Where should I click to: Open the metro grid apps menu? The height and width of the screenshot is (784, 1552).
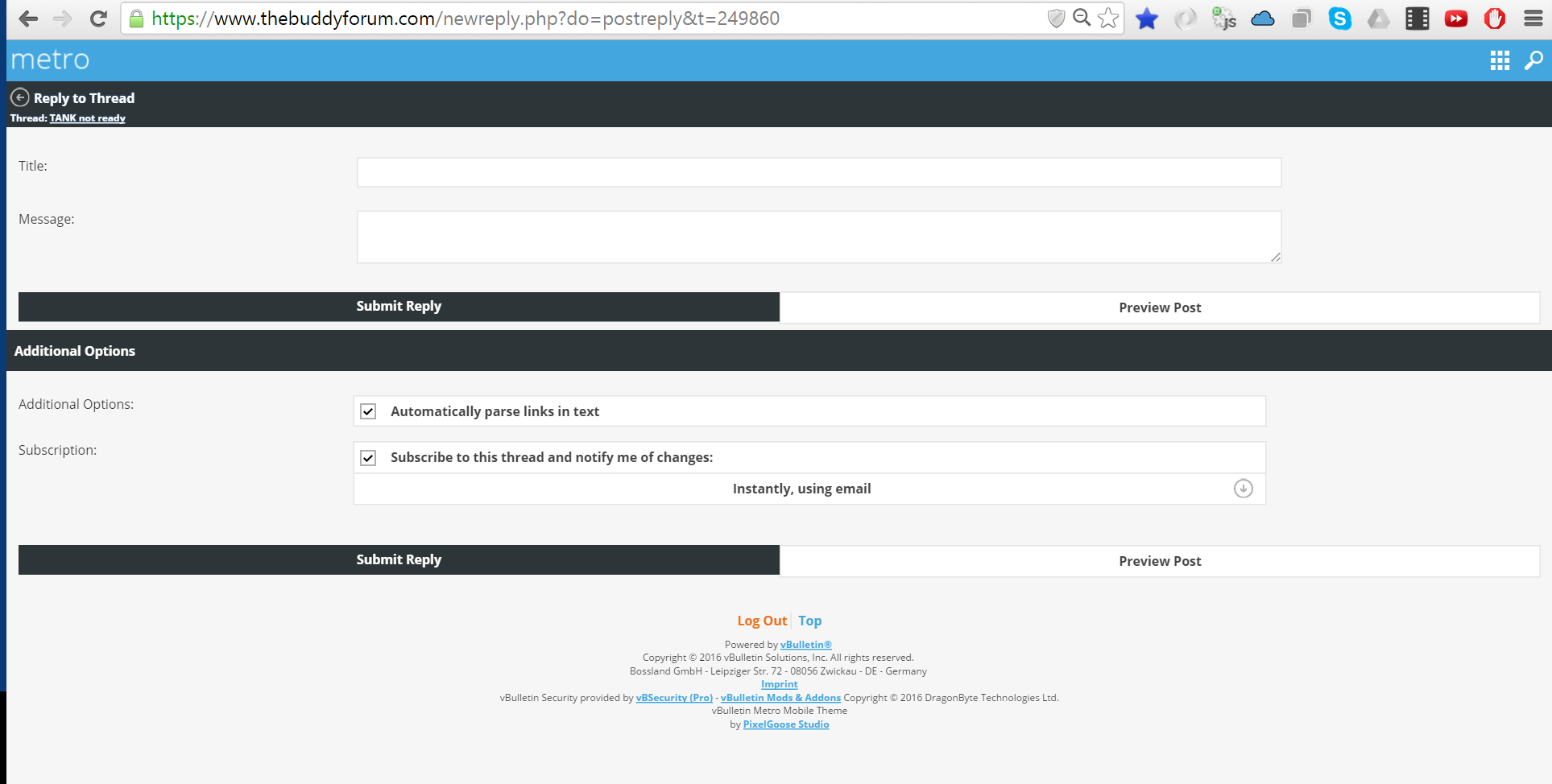coord(1500,60)
